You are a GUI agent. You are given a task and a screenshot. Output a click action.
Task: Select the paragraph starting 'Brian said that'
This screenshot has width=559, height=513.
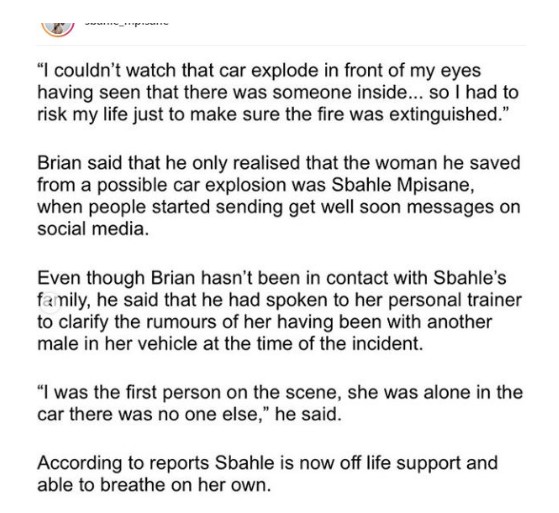pos(278,196)
